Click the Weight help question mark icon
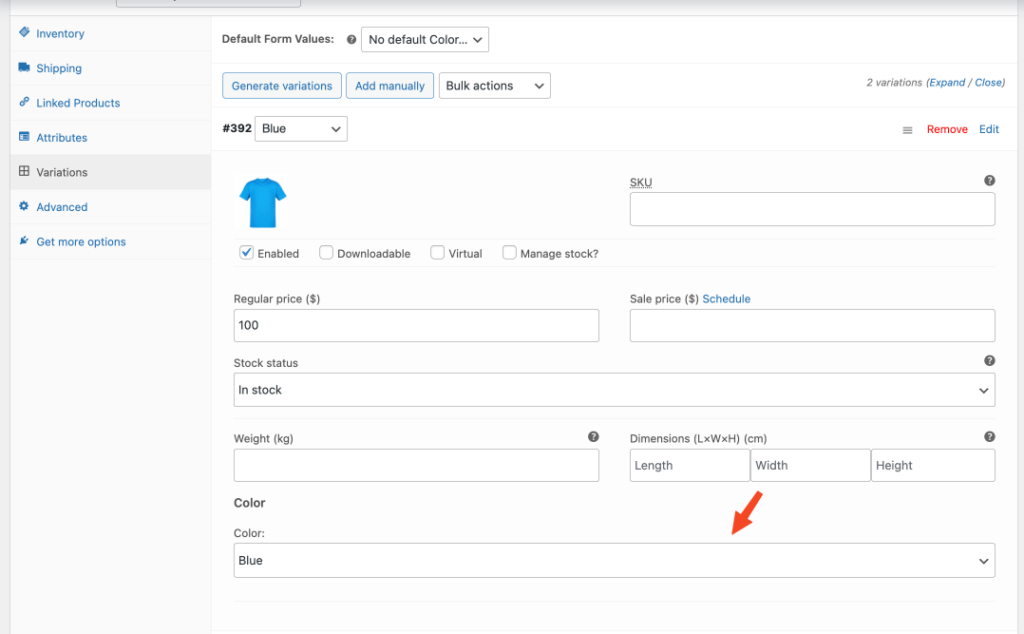Image resolution: width=1024 pixels, height=634 pixels. [593, 436]
